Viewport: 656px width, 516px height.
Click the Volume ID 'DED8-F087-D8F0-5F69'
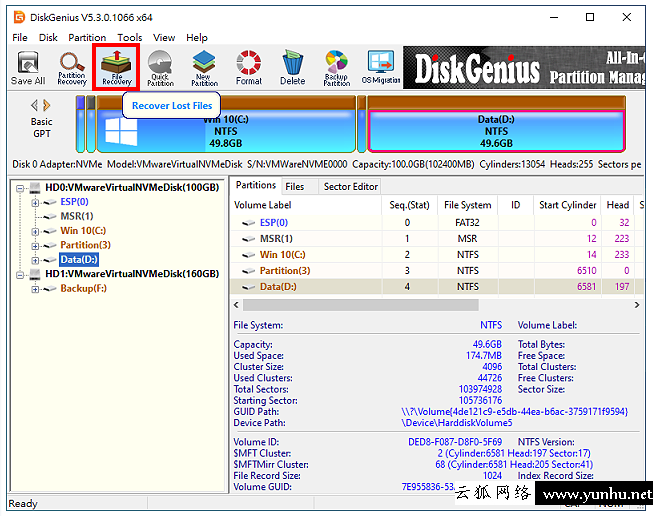(x=455, y=442)
